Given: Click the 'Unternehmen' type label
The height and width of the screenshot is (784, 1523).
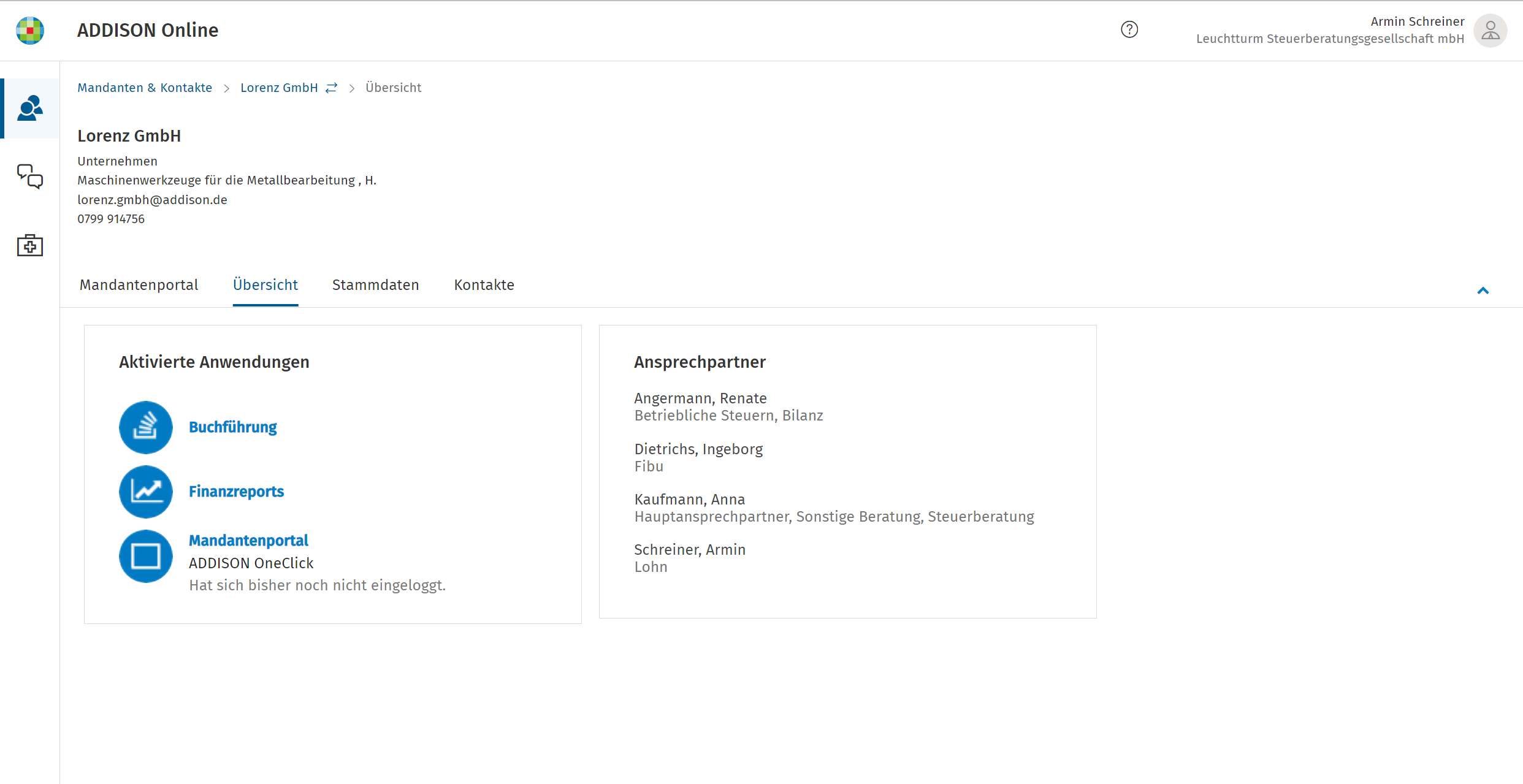Looking at the screenshot, I should click(x=117, y=161).
